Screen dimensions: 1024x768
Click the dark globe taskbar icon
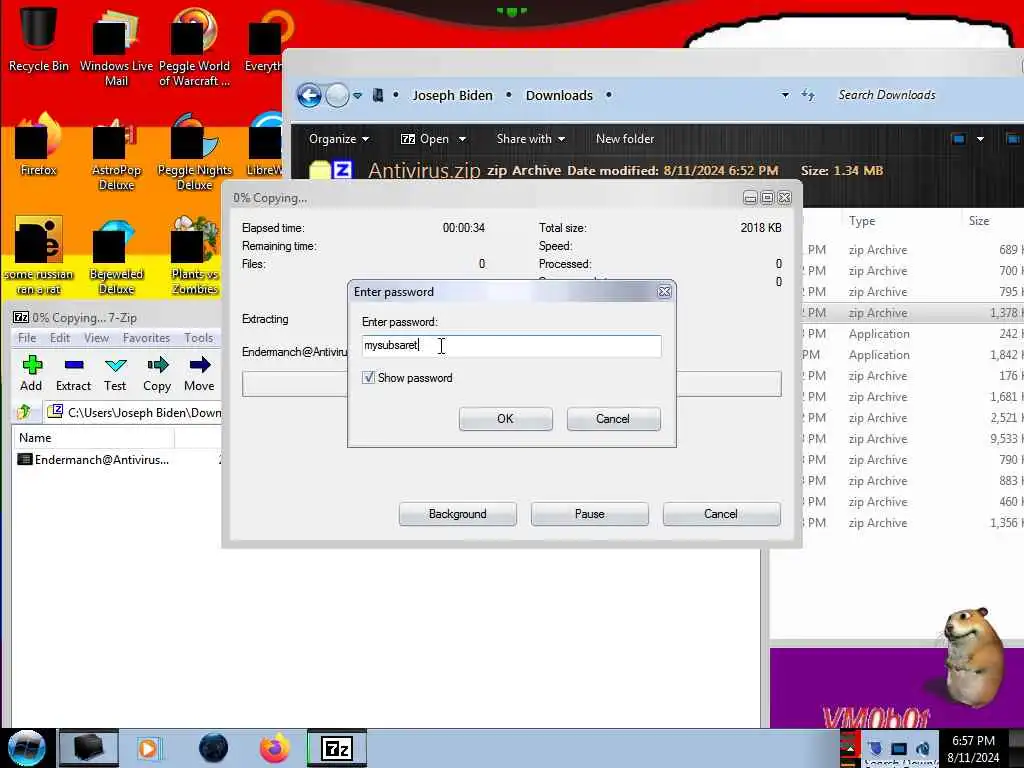point(213,748)
